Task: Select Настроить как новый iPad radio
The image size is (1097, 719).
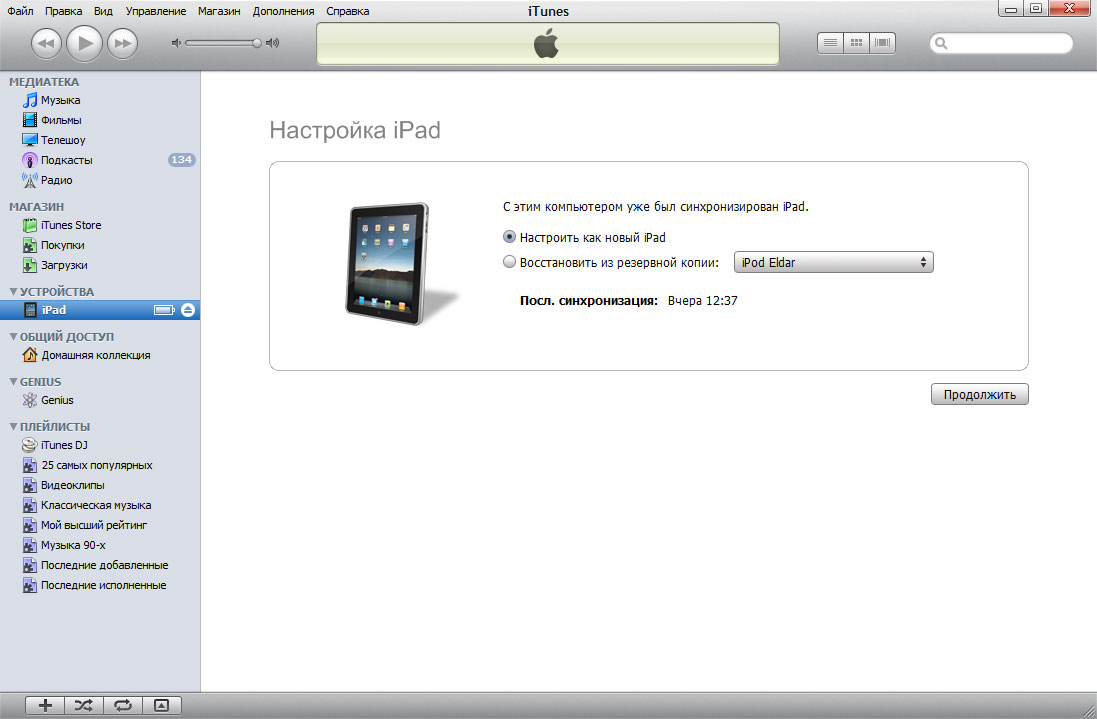Action: 509,237
